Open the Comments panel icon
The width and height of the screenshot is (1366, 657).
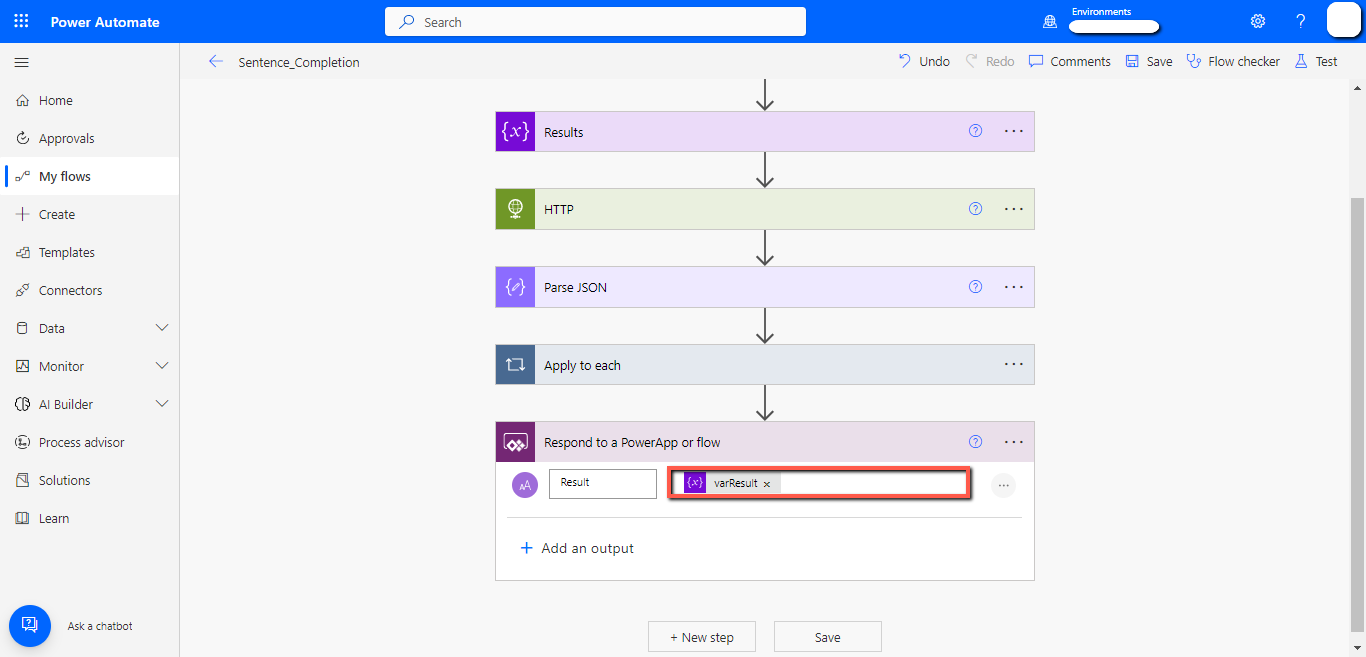[x=1036, y=61]
